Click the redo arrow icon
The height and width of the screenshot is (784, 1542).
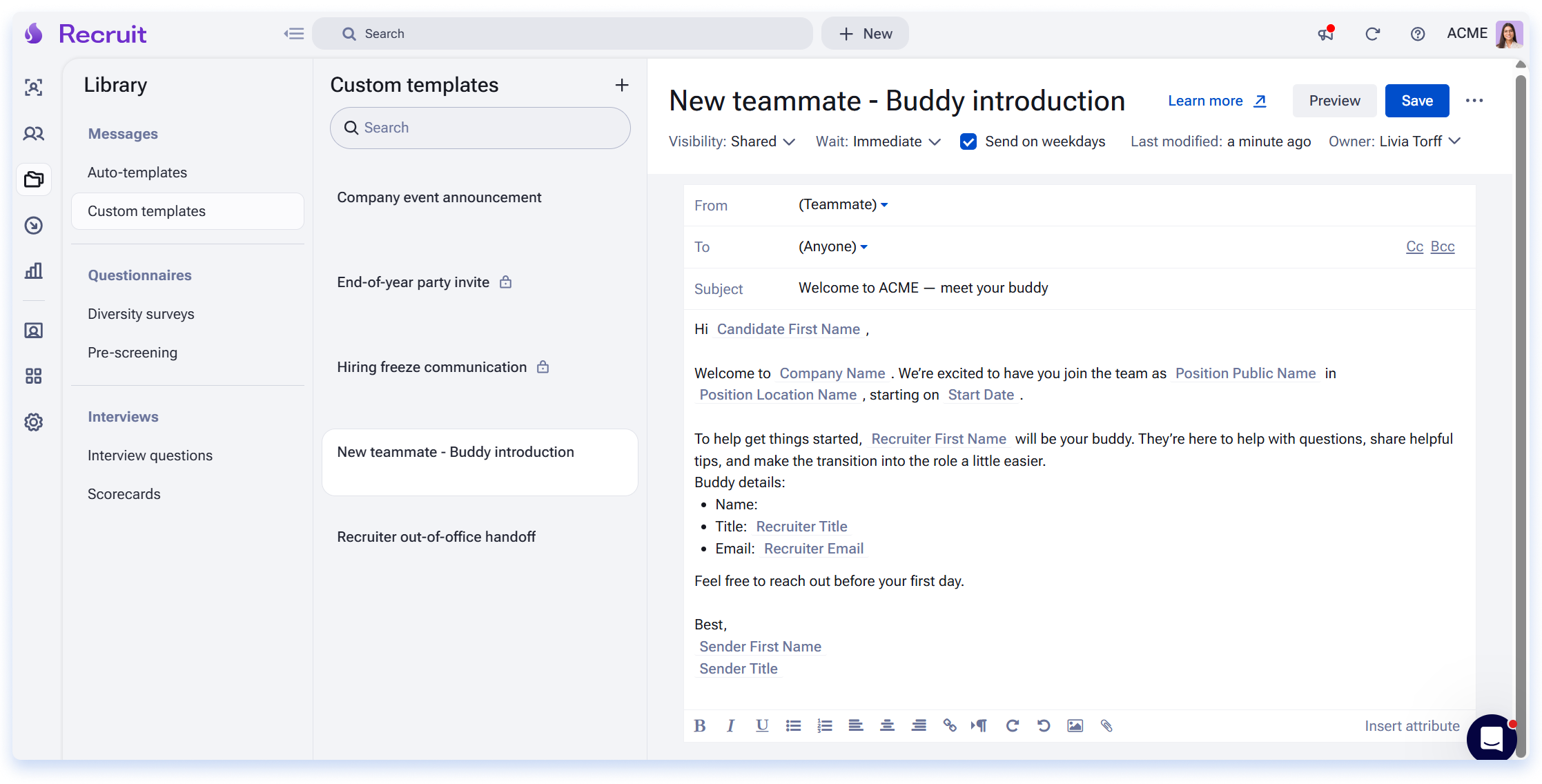click(x=1013, y=725)
